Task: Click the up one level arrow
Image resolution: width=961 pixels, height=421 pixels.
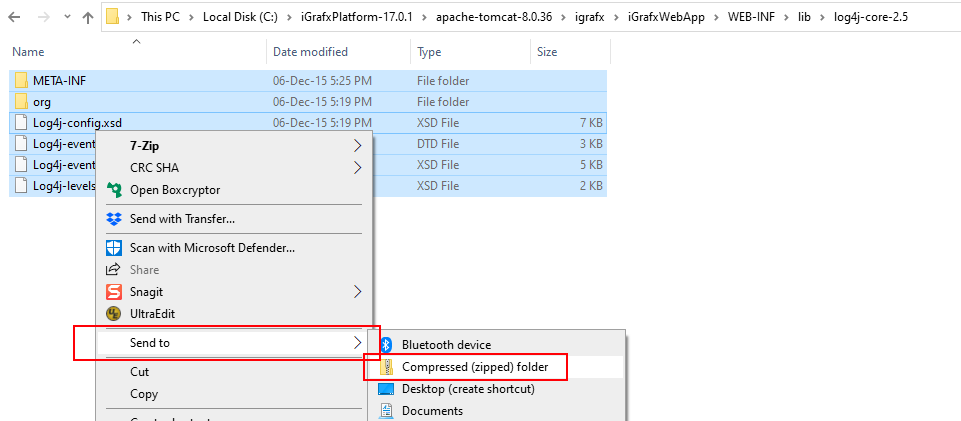Action: (x=87, y=17)
